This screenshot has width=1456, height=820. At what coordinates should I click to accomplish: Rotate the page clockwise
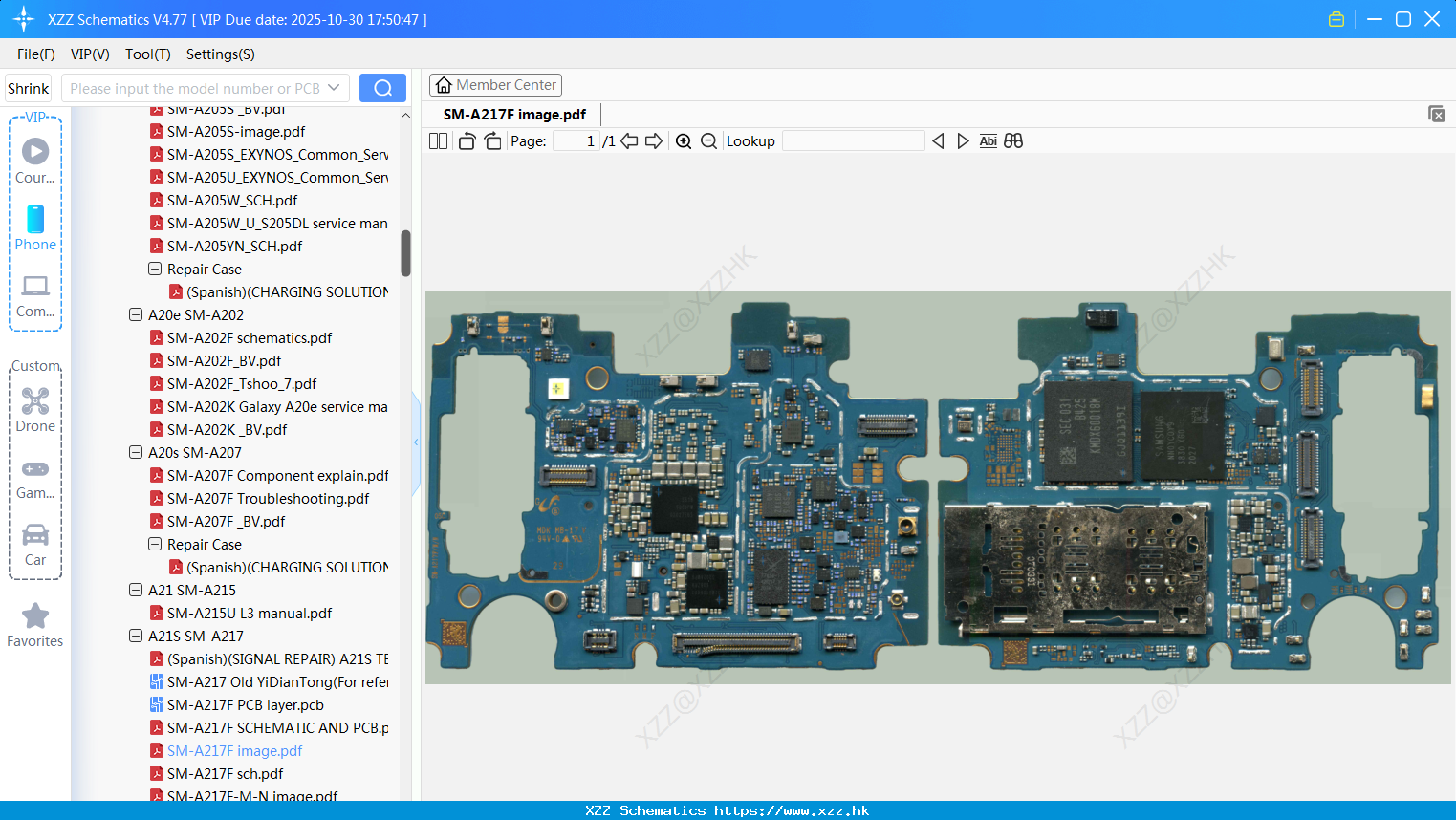click(x=492, y=141)
